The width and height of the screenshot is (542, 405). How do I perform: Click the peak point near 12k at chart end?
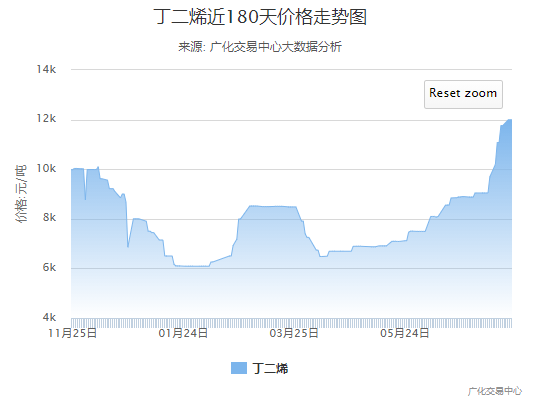pyautogui.click(x=510, y=120)
